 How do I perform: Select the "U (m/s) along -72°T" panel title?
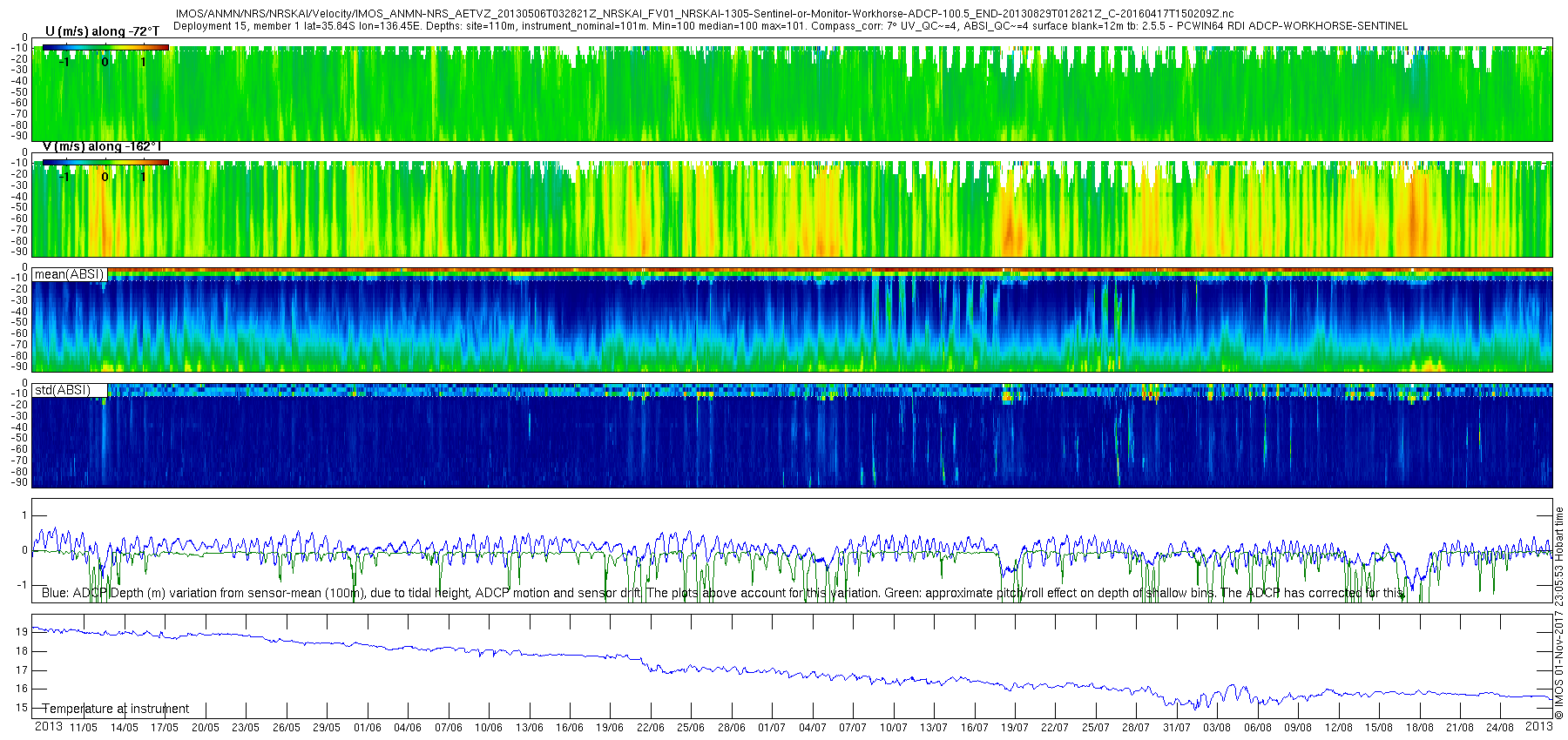tap(102, 31)
